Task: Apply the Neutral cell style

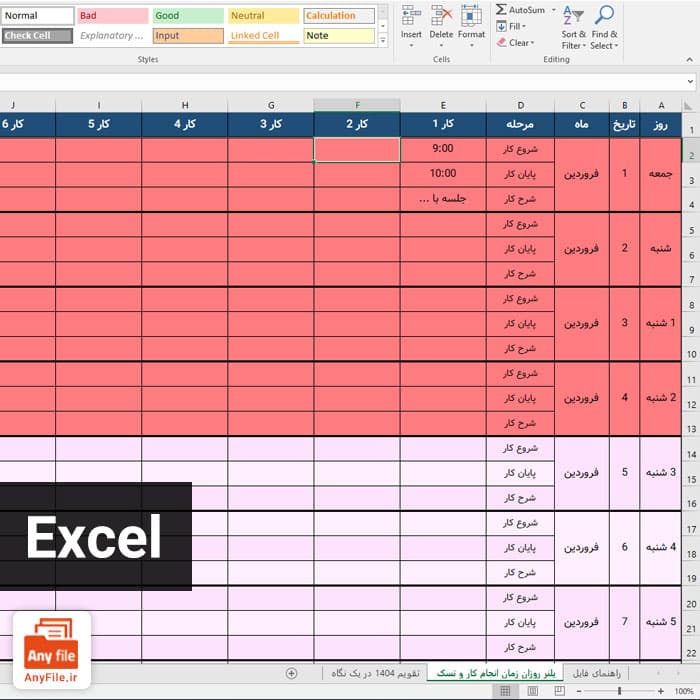Action: click(263, 16)
